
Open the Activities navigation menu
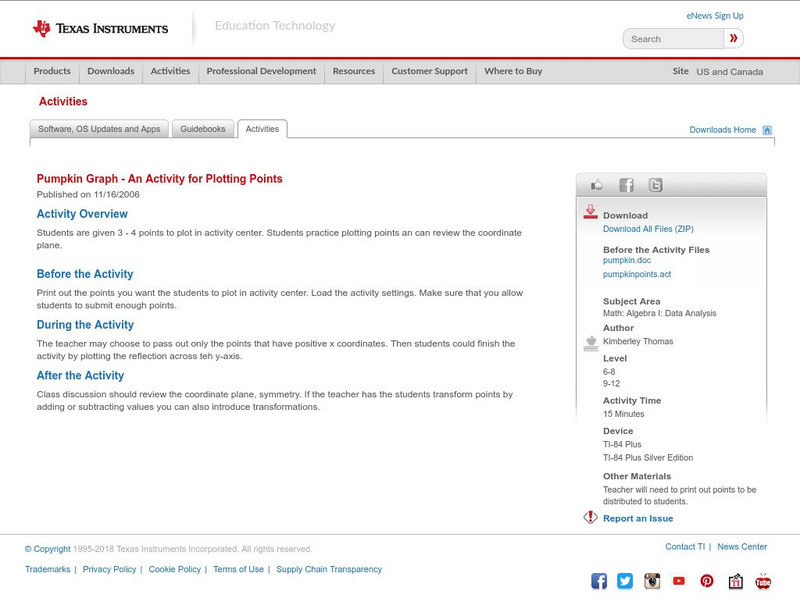coord(170,71)
